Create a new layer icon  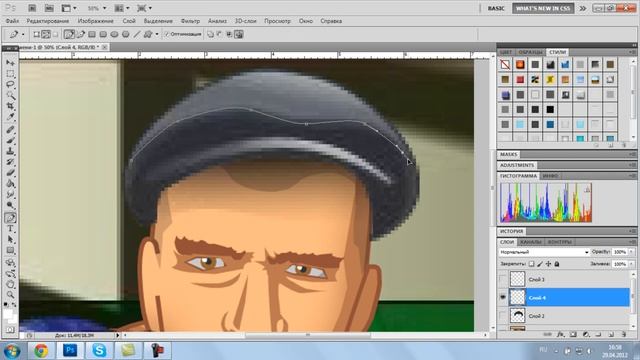(611, 335)
